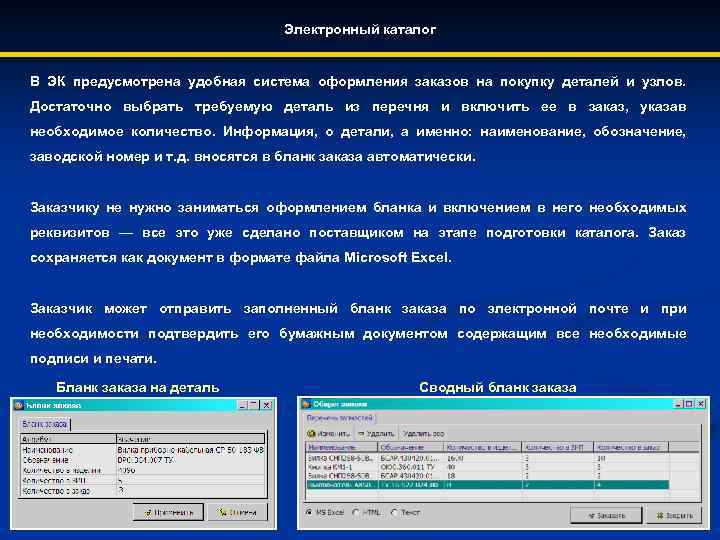
Task: Click the 'Наименование' column header in the order list
Action: click(x=342, y=447)
